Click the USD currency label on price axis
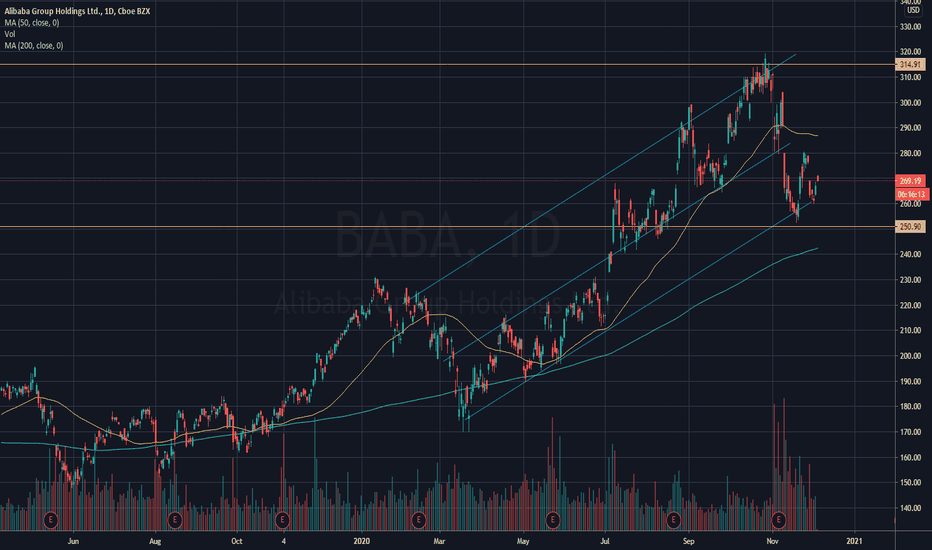932x550 pixels. pos(913,11)
